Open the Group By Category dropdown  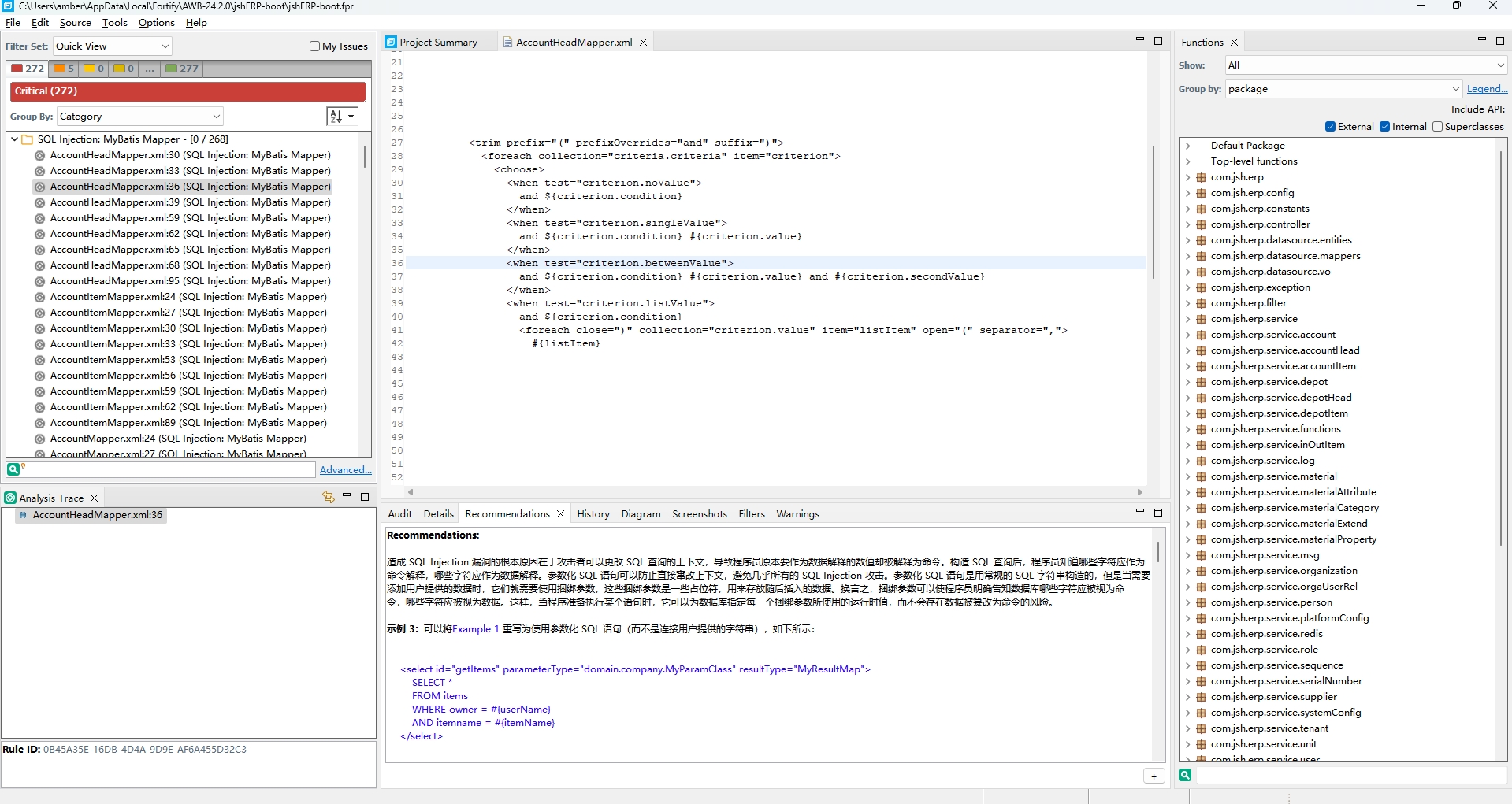pyautogui.click(x=139, y=117)
